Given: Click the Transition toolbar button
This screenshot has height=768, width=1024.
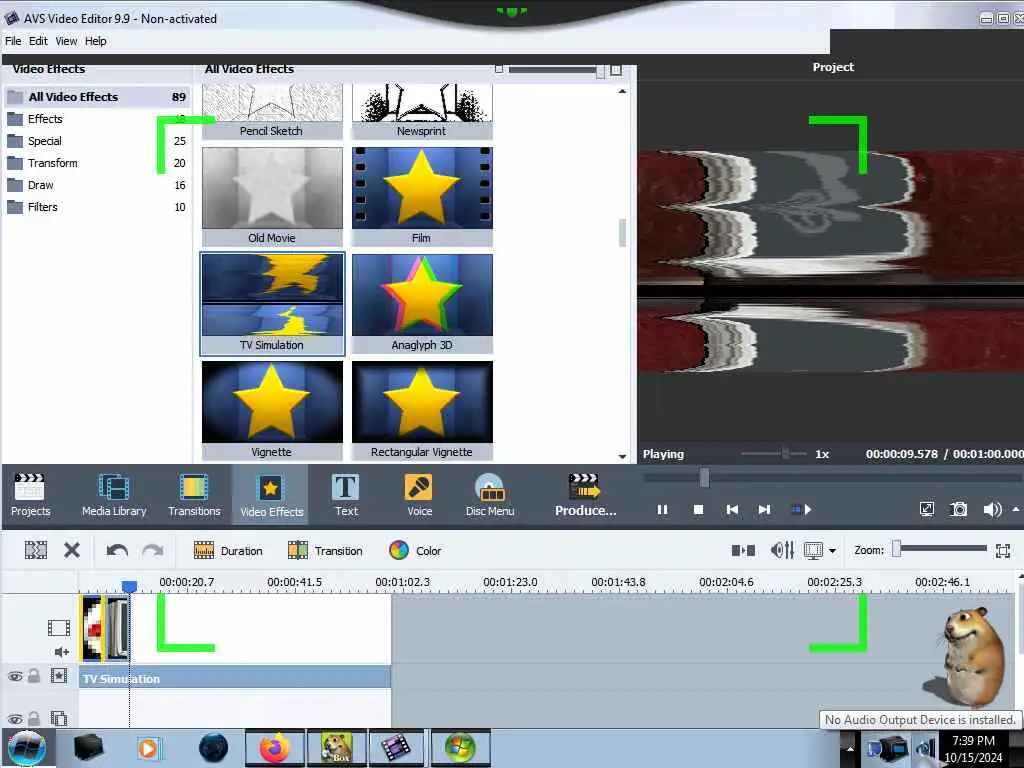Looking at the screenshot, I should coord(325,551).
